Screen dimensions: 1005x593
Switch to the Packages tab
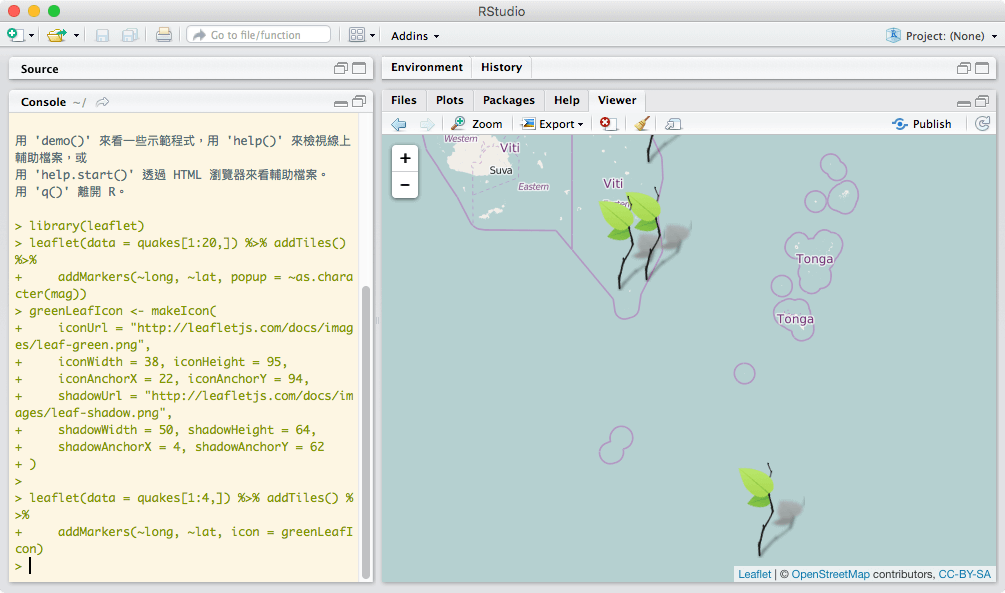pos(508,100)
